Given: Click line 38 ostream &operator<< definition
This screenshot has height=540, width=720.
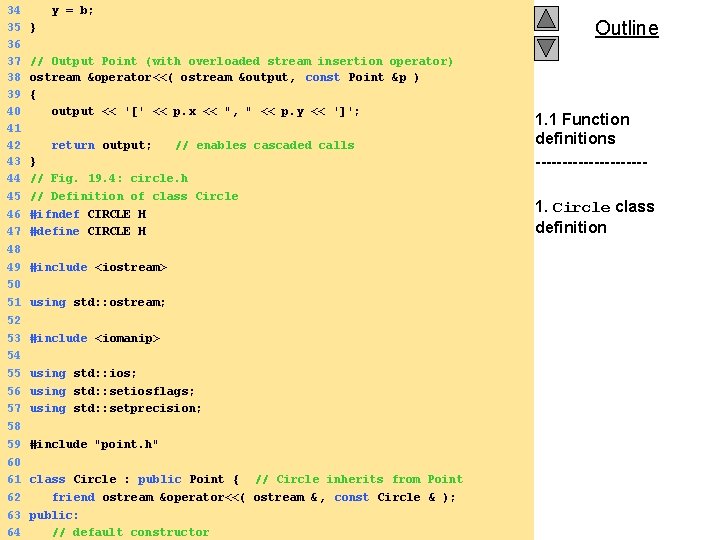Looking at the screenshot, I should [x=224, y=77].
